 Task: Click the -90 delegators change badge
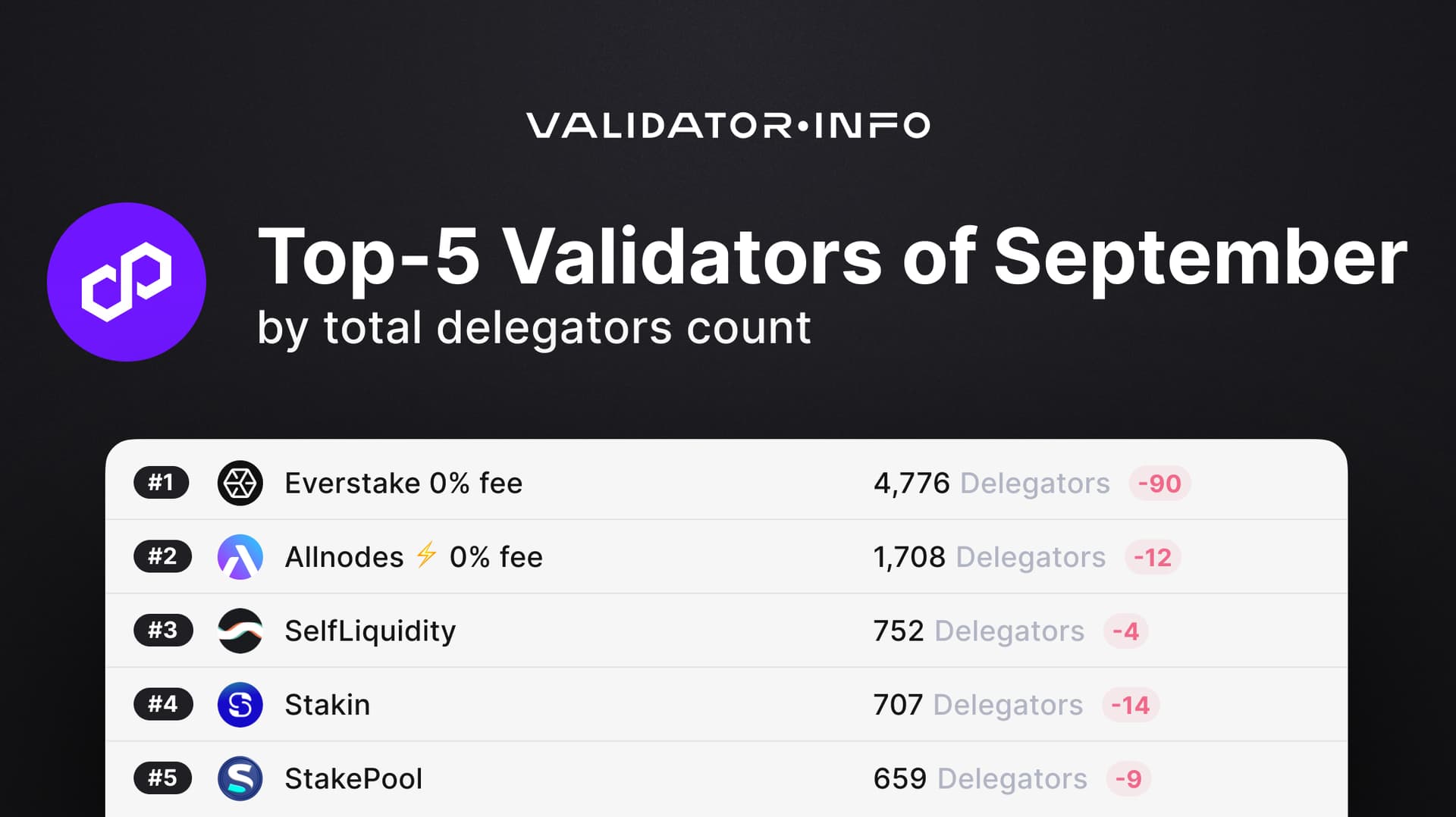click(x=1159, y=484)
